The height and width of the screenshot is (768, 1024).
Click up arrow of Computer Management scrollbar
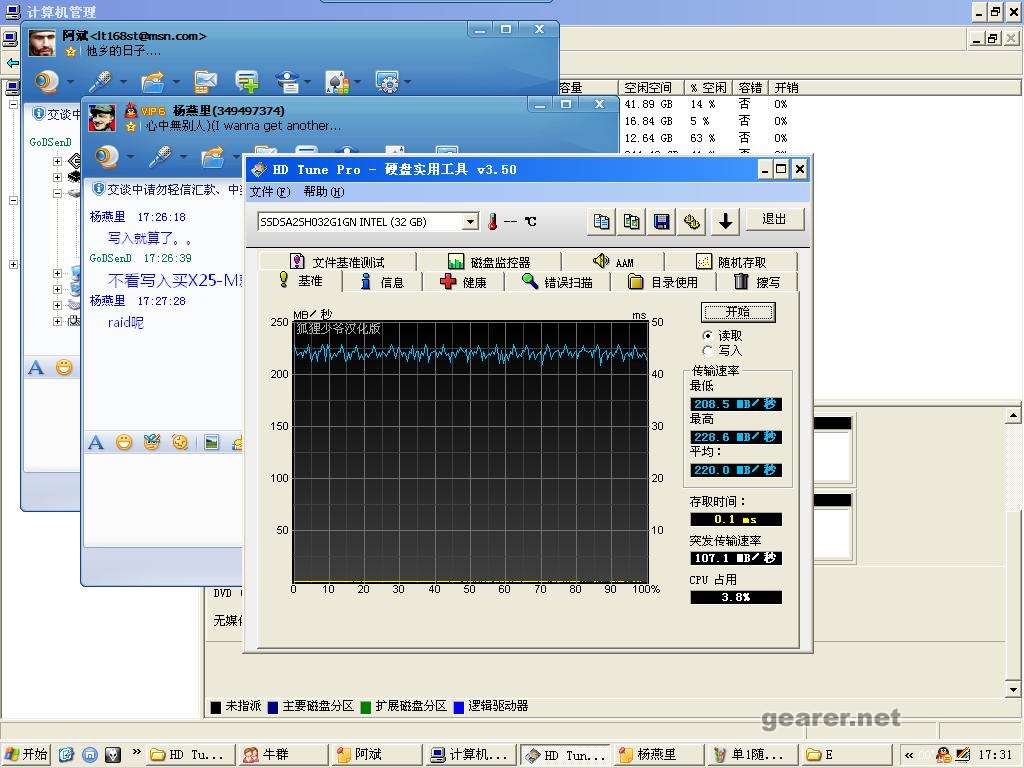(x=1014, y=415)
